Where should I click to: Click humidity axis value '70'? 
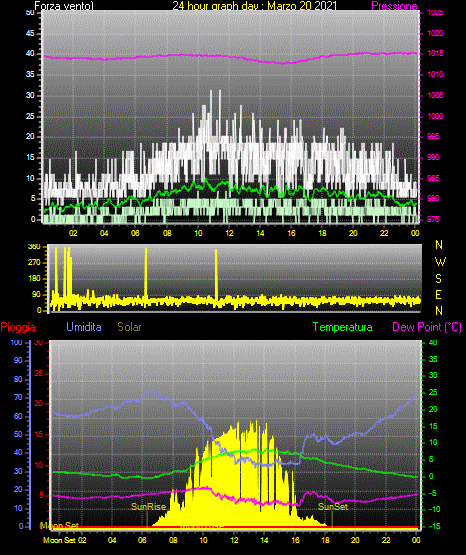tap(18, 397)
